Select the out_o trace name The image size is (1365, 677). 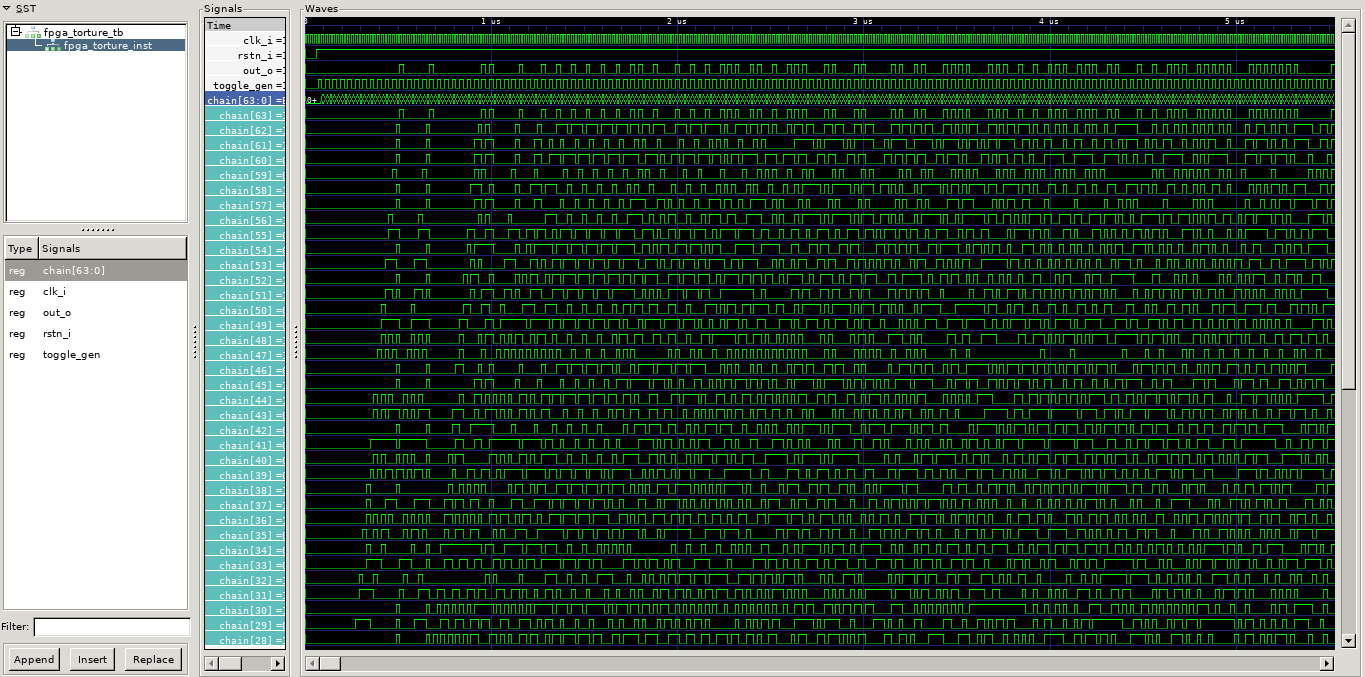245,70
